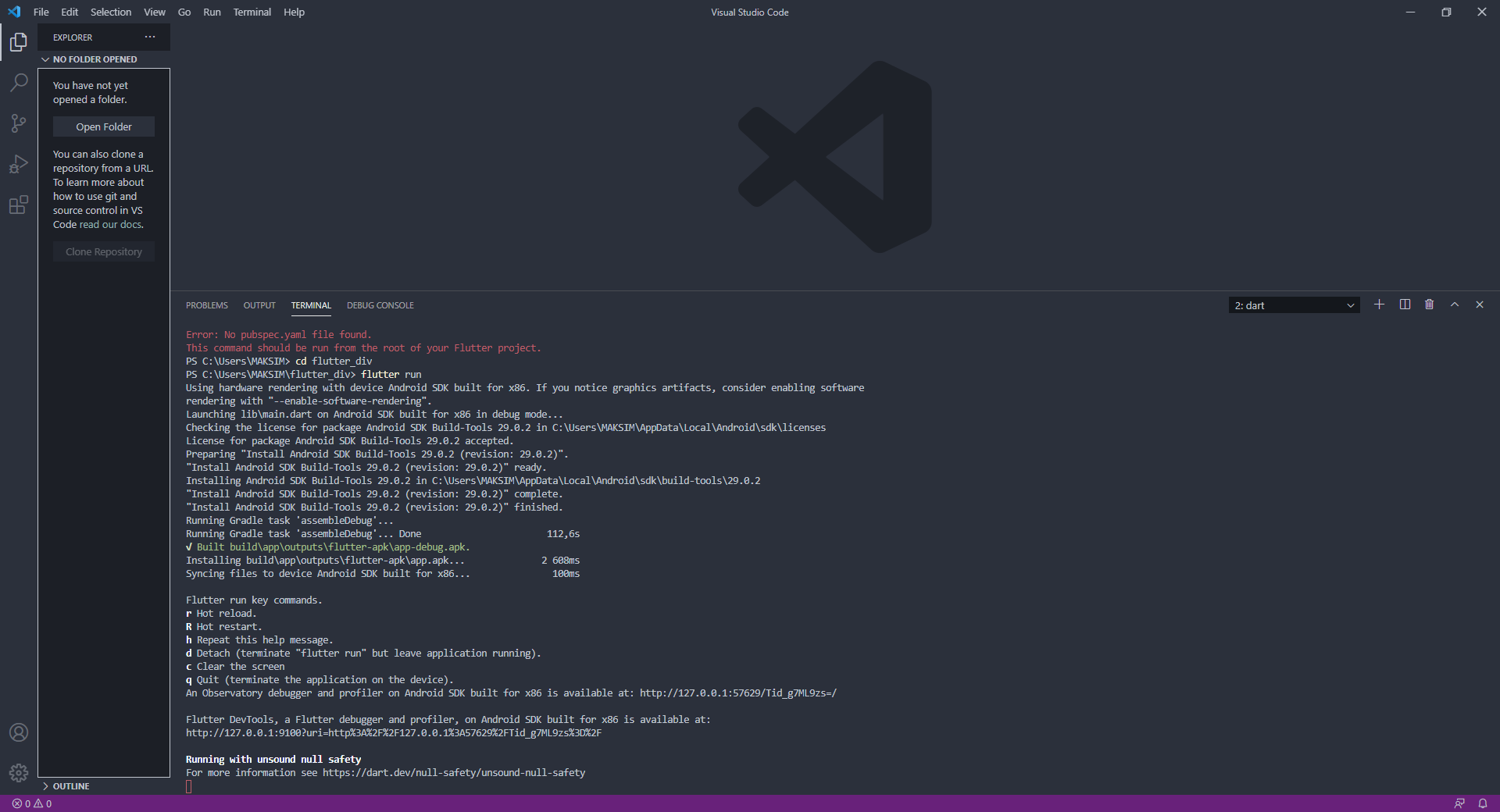Kill terminal with trash icon

tap(1430, 304)
